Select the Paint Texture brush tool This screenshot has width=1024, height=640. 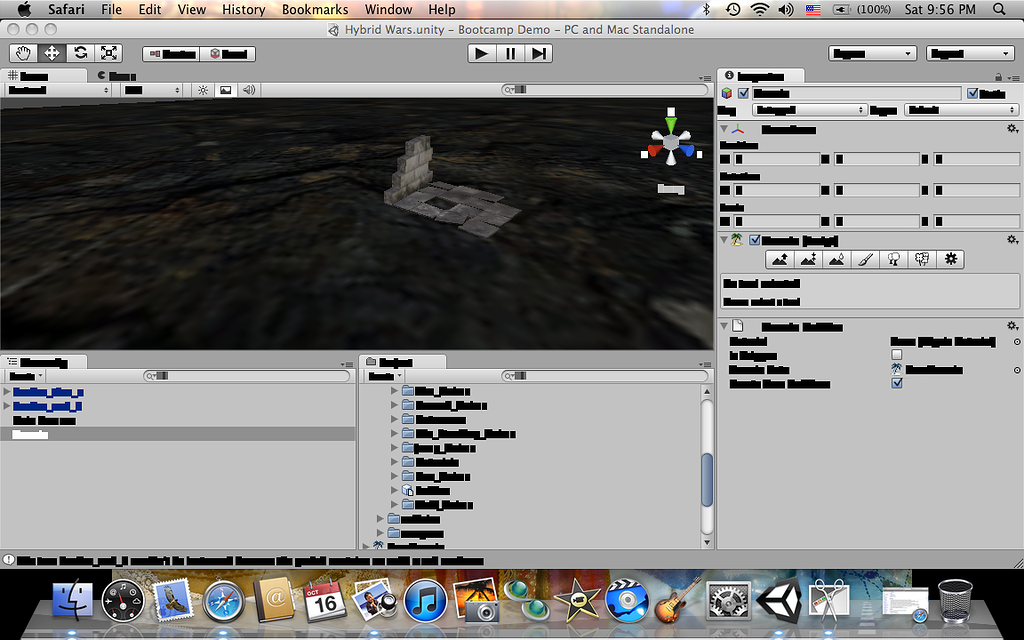tap(864, 259)
